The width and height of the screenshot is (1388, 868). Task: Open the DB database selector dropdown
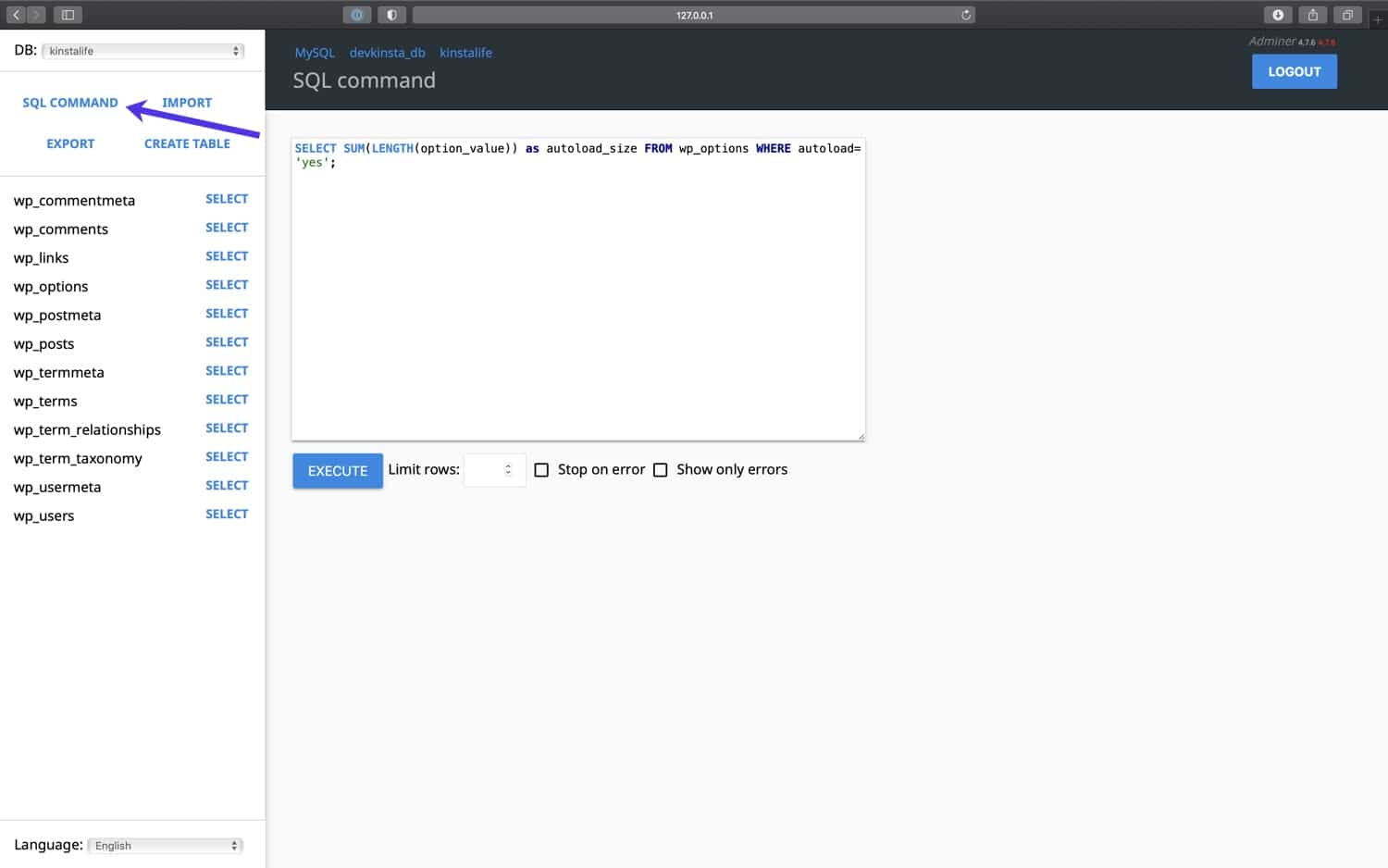point(142,50)
